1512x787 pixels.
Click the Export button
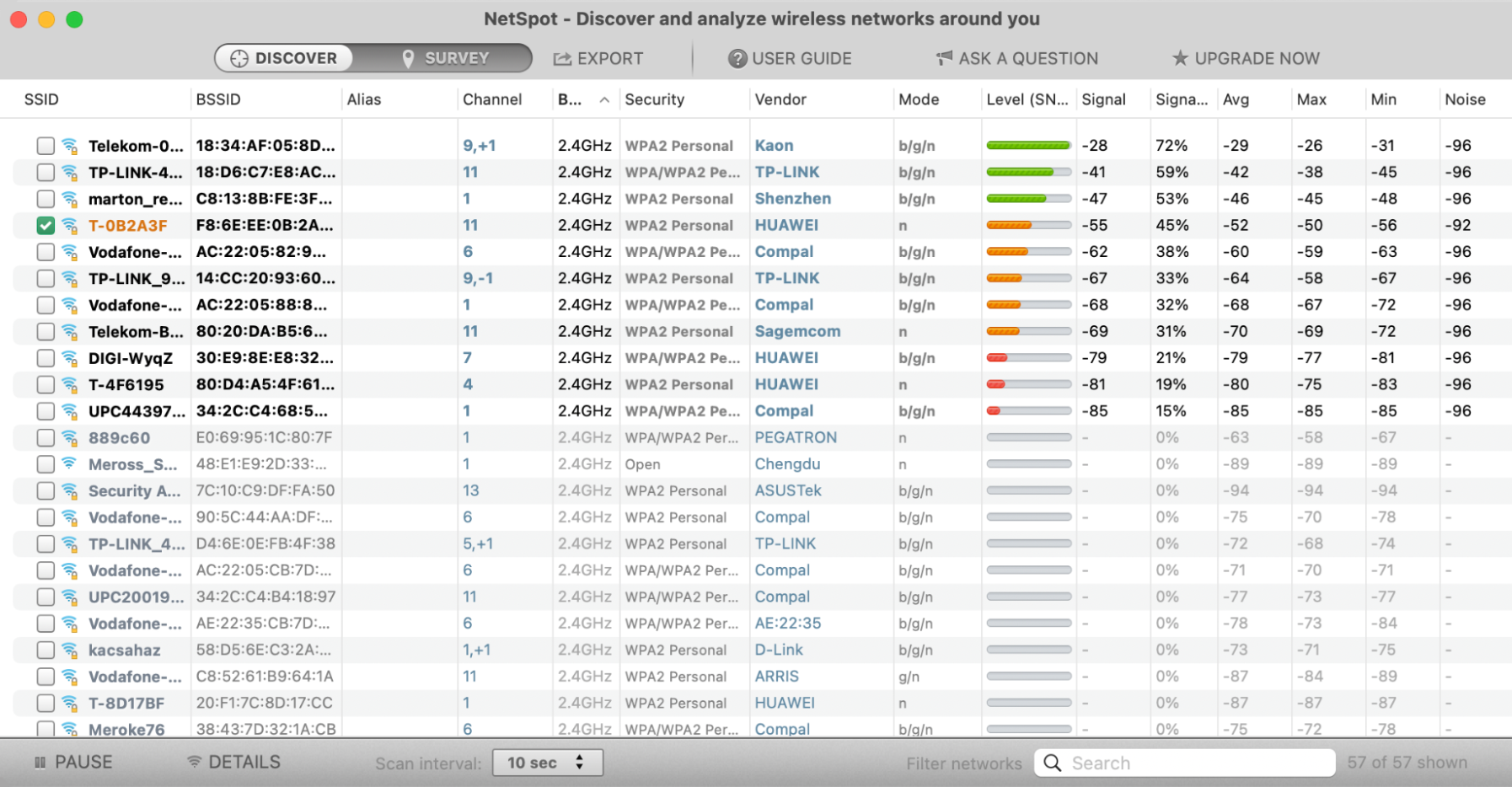coord(598,58)
